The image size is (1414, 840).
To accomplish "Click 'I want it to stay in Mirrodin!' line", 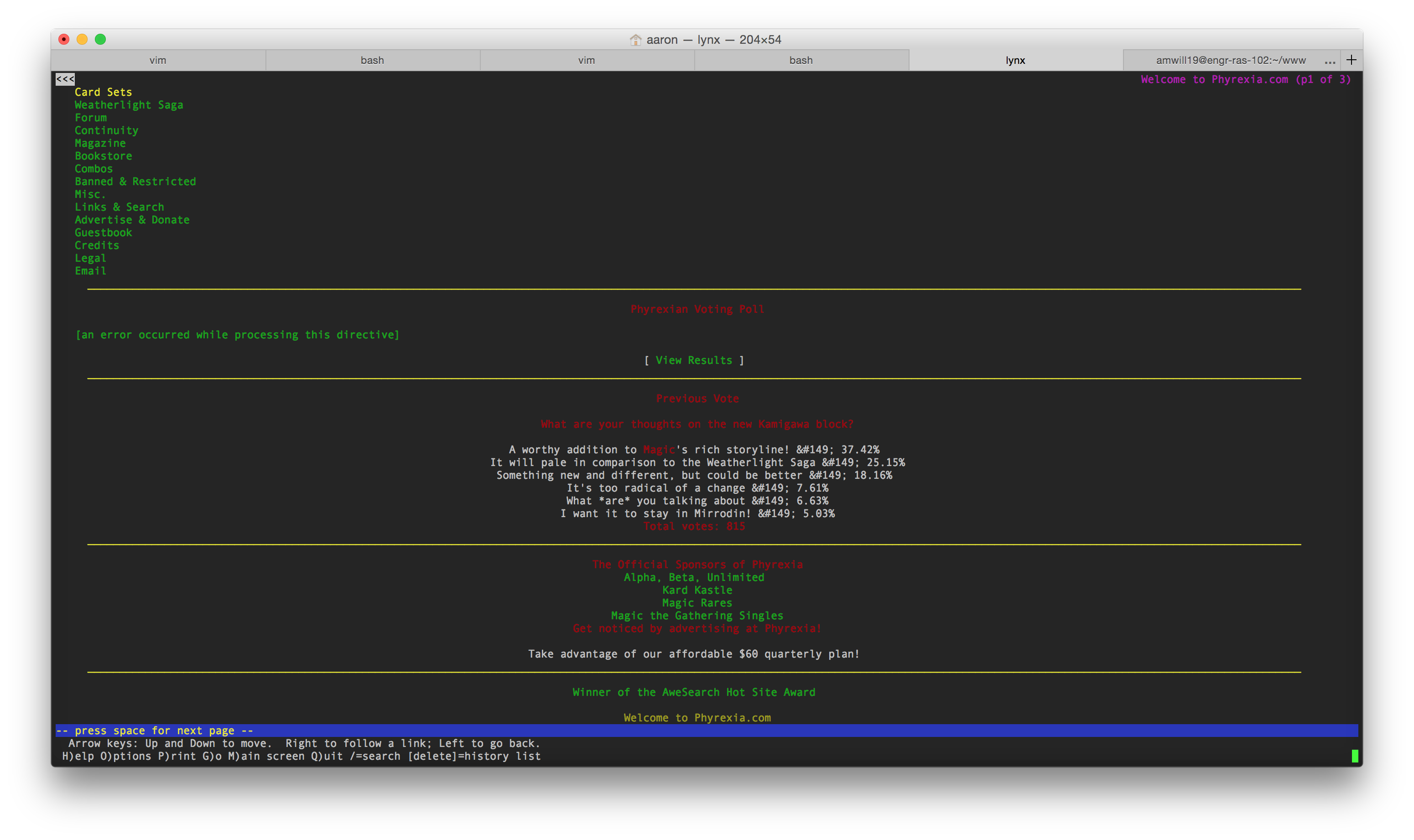I will (x=697, y=513).
